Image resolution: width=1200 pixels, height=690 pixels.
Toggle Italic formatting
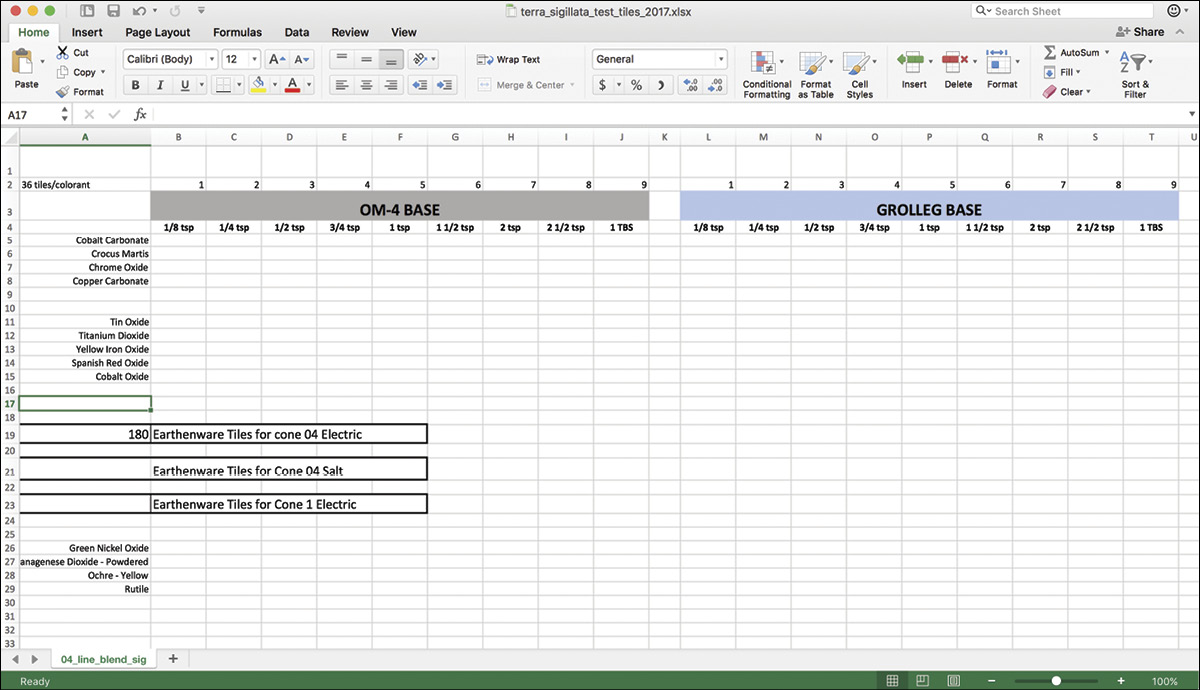(160, 85)
